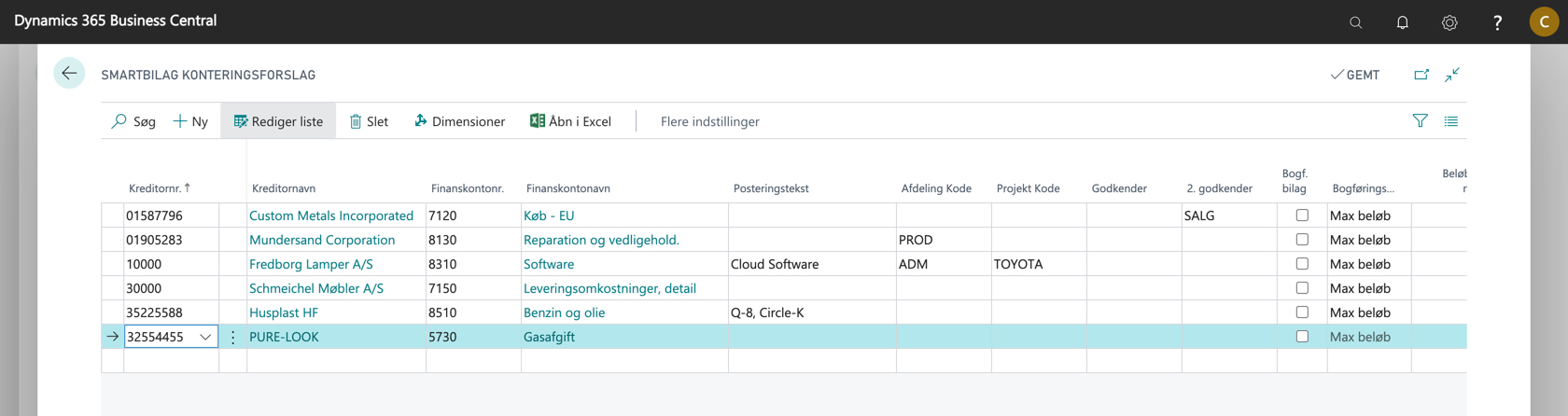This screenshot has height=416, width=1568.
Task: Select cell 01587796
Action: point(172,215)
